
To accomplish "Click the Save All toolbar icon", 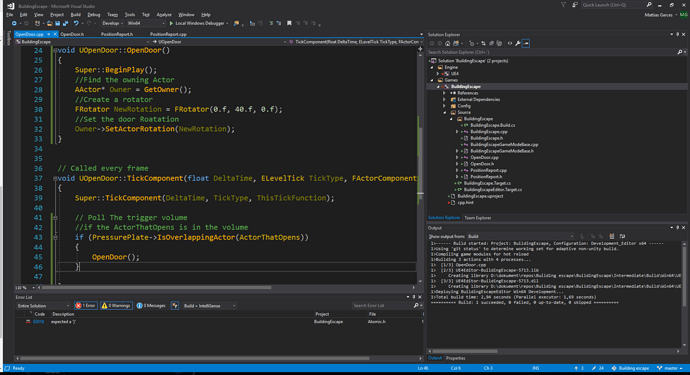I will click(x=66, y=23).
